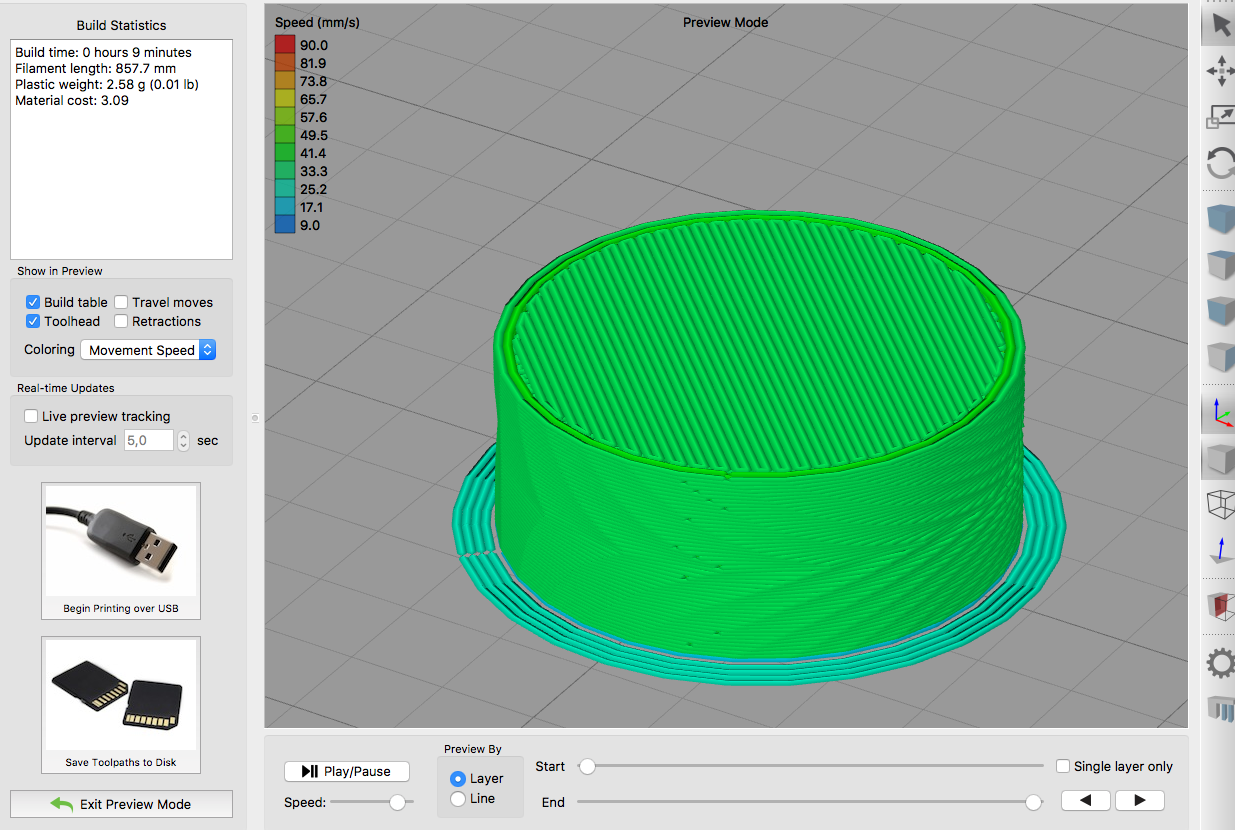Enable the Retractions checkbox

pos(121,321)
